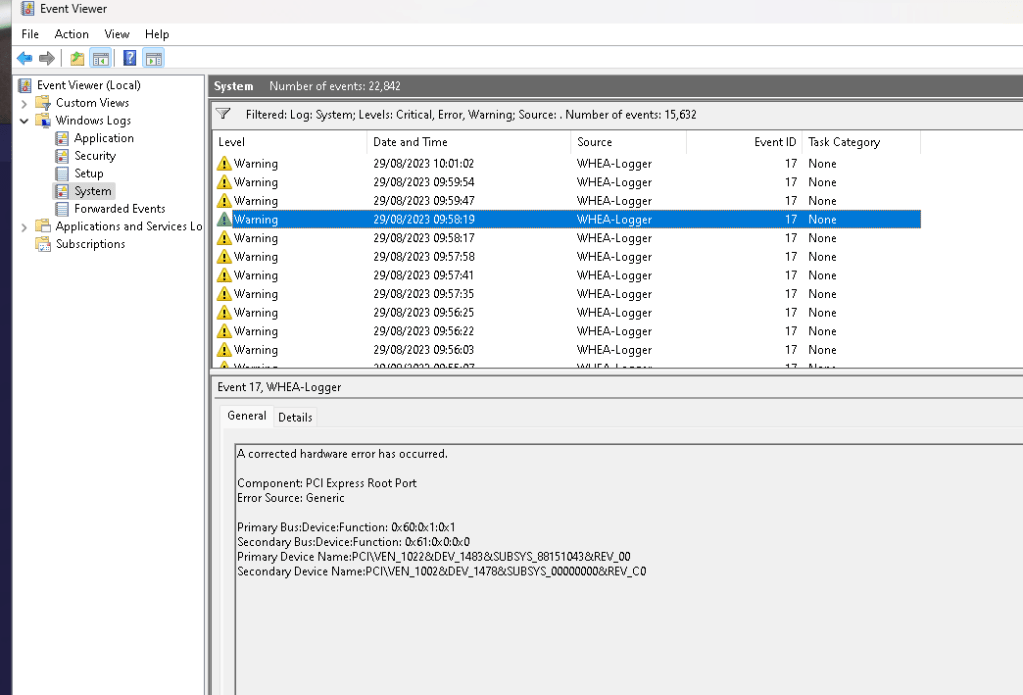Select the event dated 29/08/2023 09:57:35
1023x695 pixels.
tap(567, 294)
